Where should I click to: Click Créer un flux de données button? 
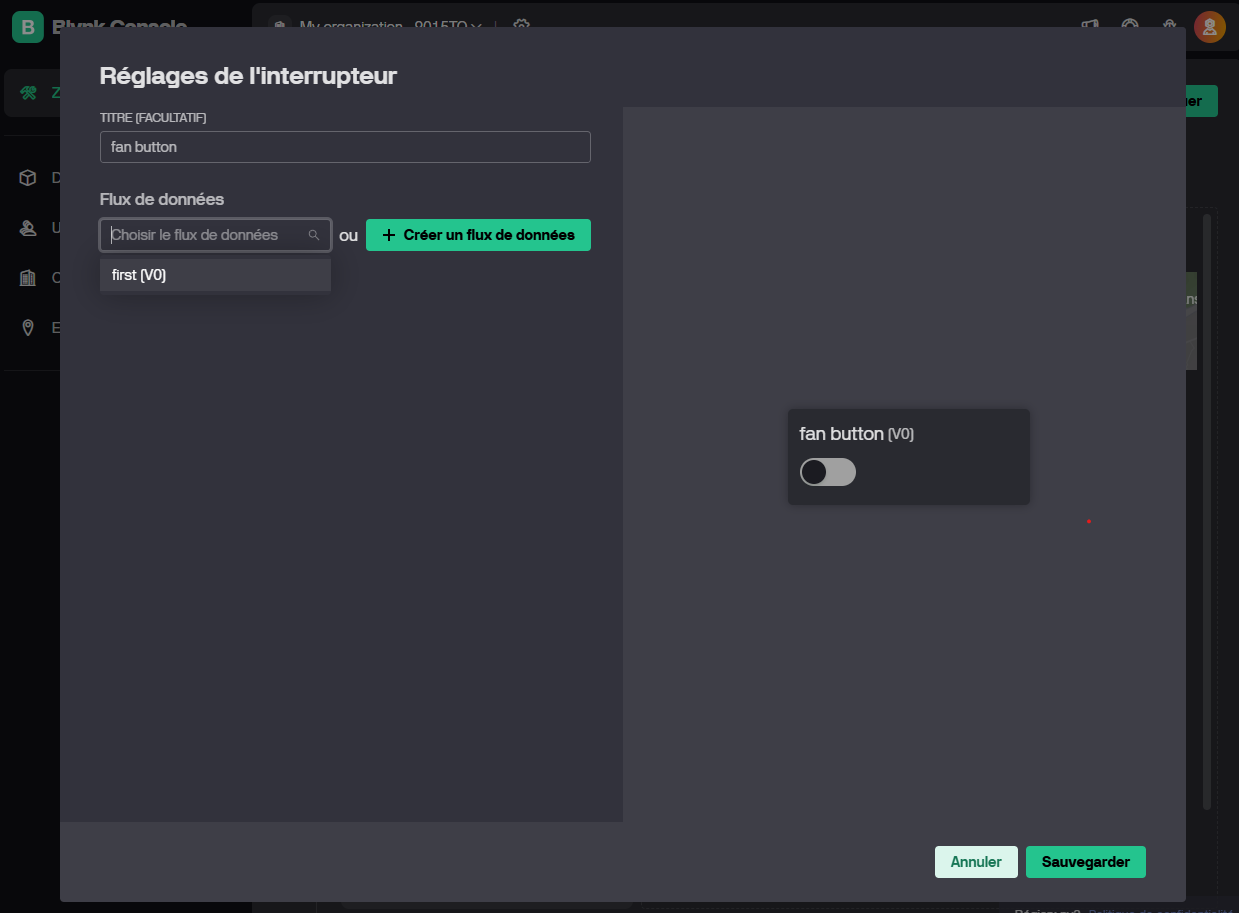(x=478, y=235)
